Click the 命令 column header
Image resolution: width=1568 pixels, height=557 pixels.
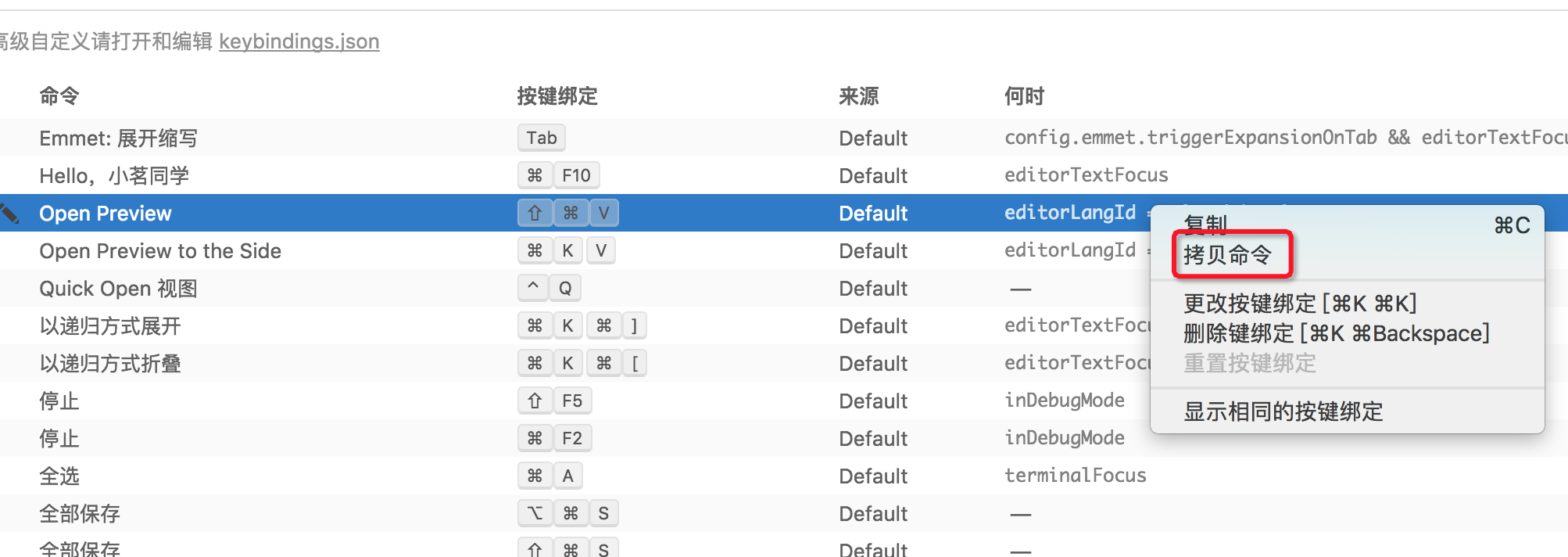[x=59, y=96]
